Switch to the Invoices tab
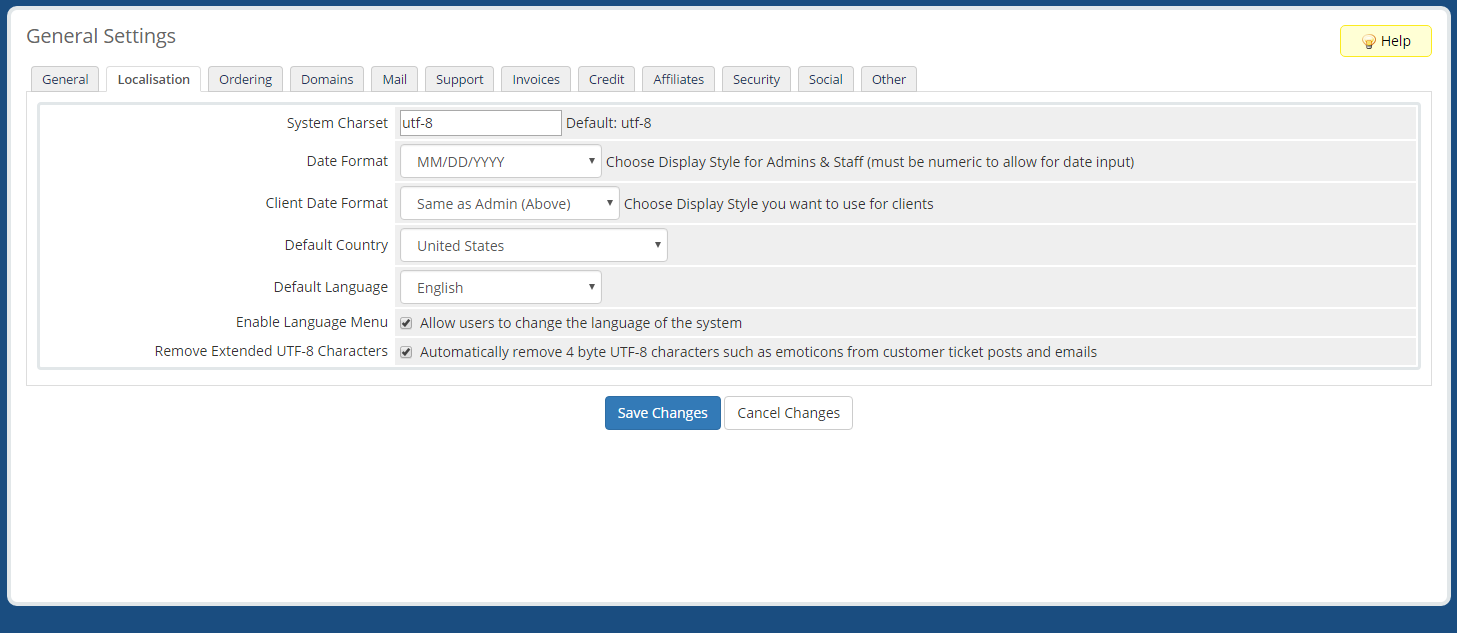 (536, 80)
